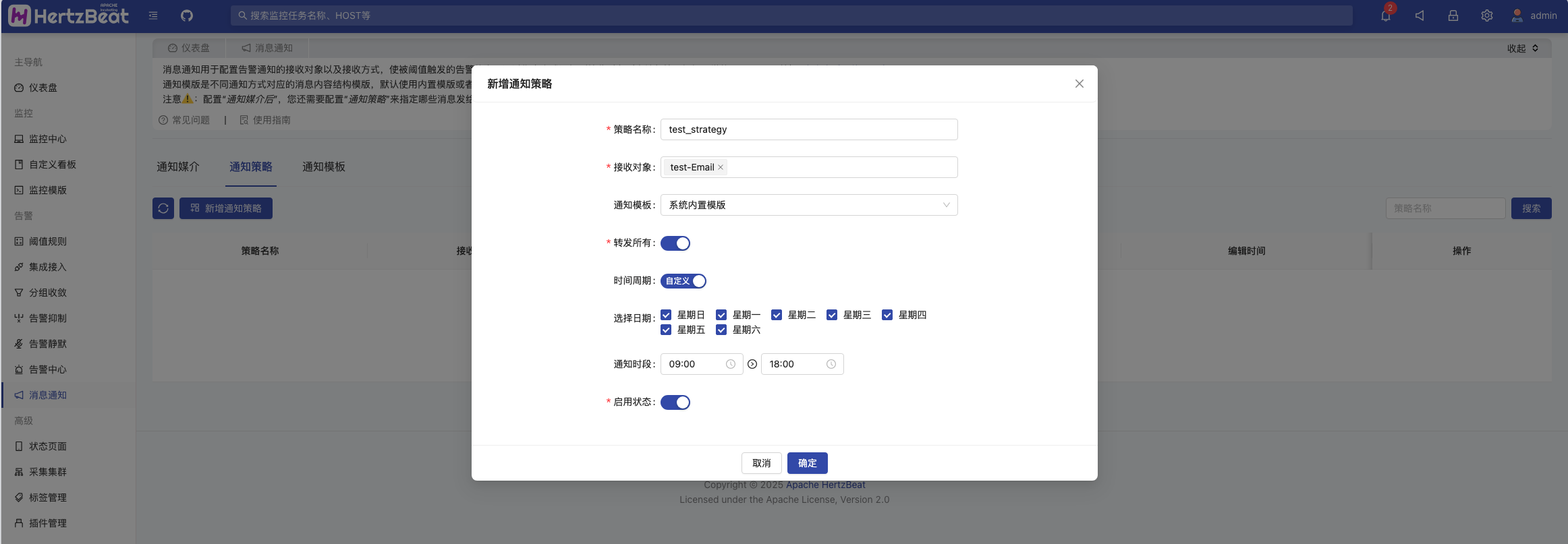
Task: Open the 通知模板 dropdown
Action: (808, 205)
